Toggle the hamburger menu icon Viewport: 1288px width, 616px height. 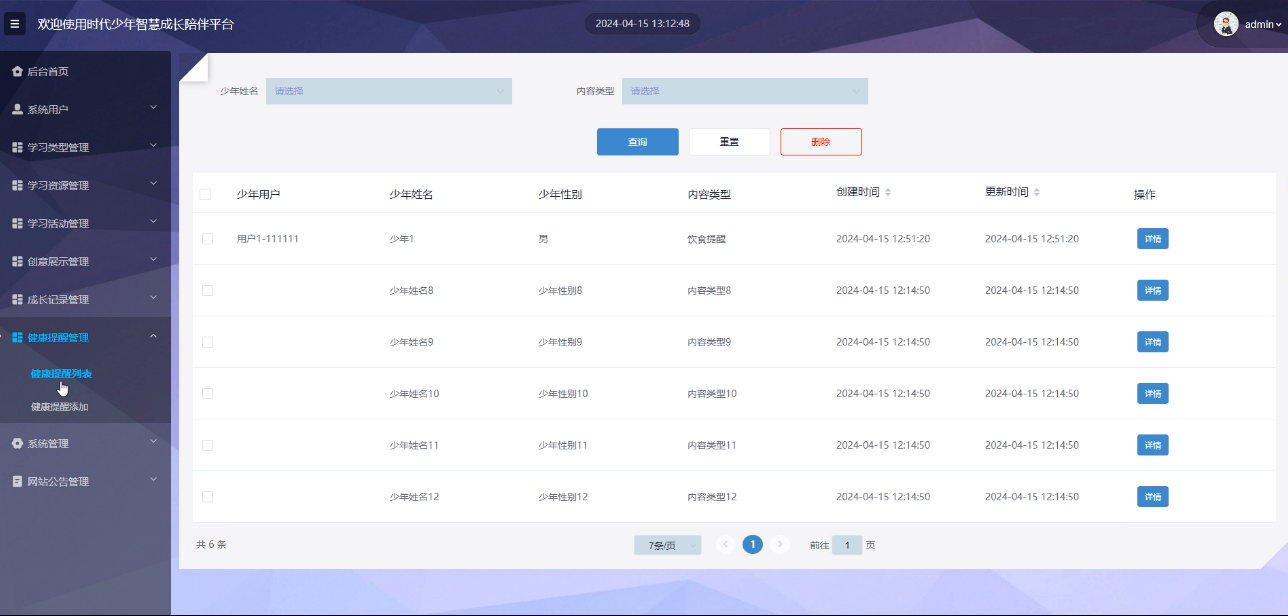point(14,24)
